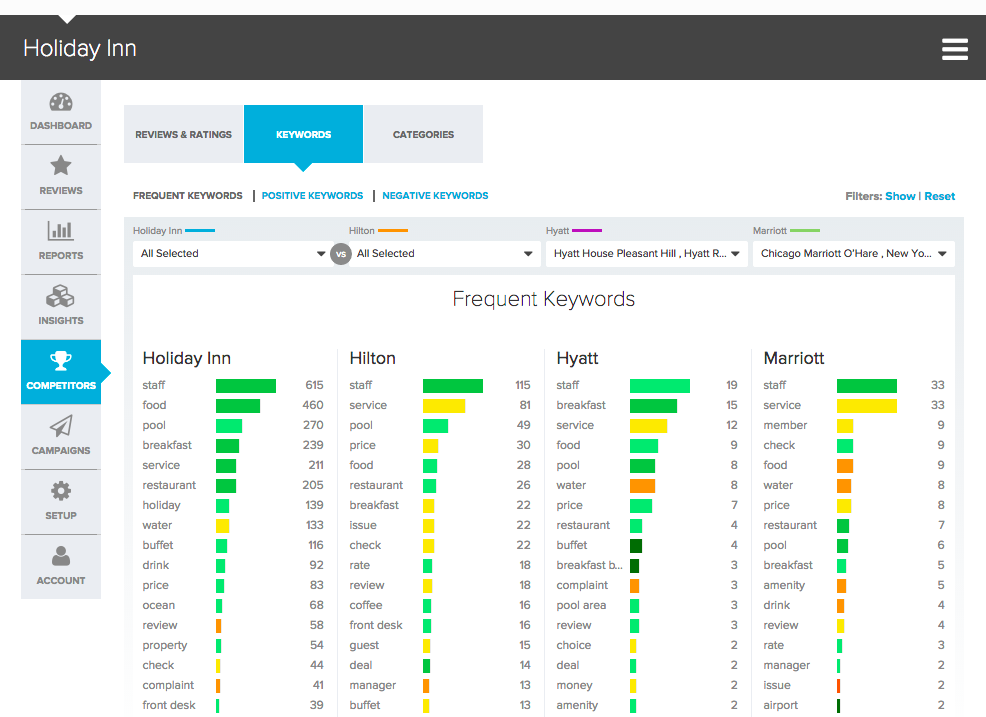
Task: Expand the Chicago Marriott O'Hare dropdown
Action: click(853, 253)
